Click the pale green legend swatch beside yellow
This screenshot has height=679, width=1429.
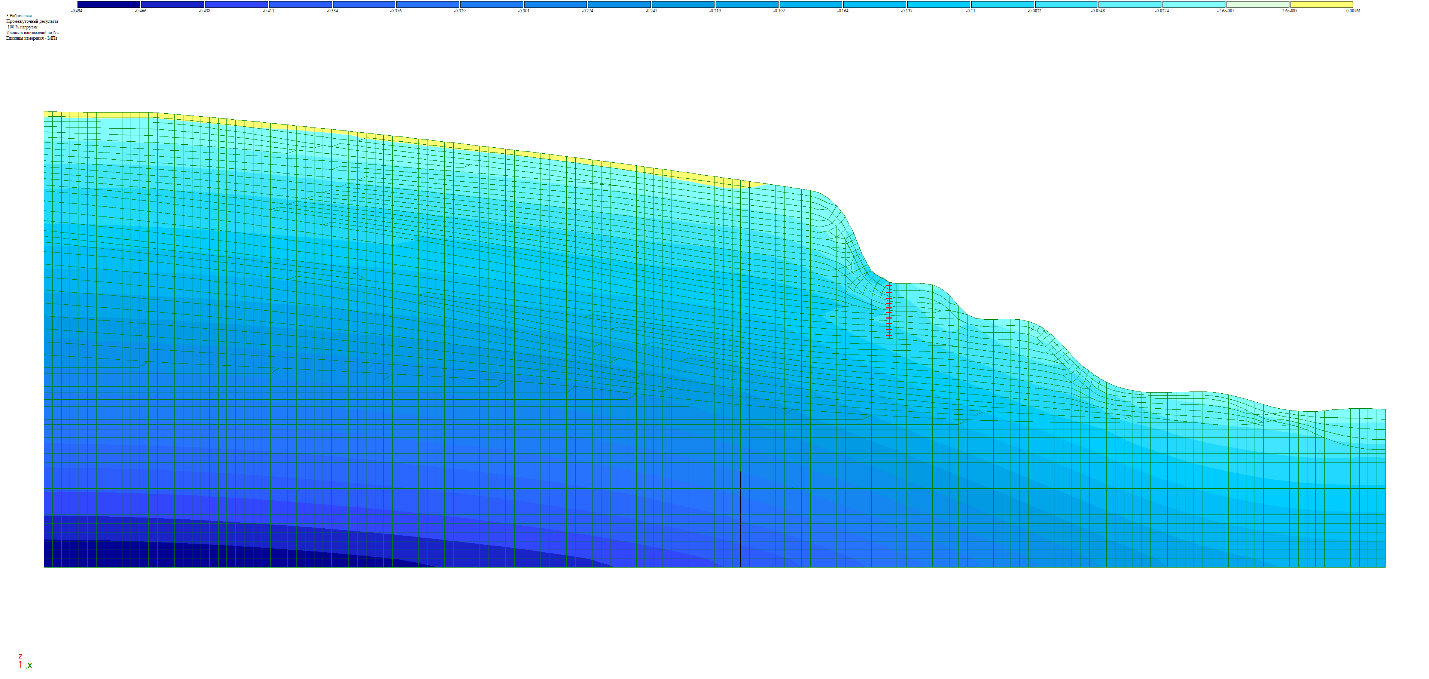(x=1258, y=5)
